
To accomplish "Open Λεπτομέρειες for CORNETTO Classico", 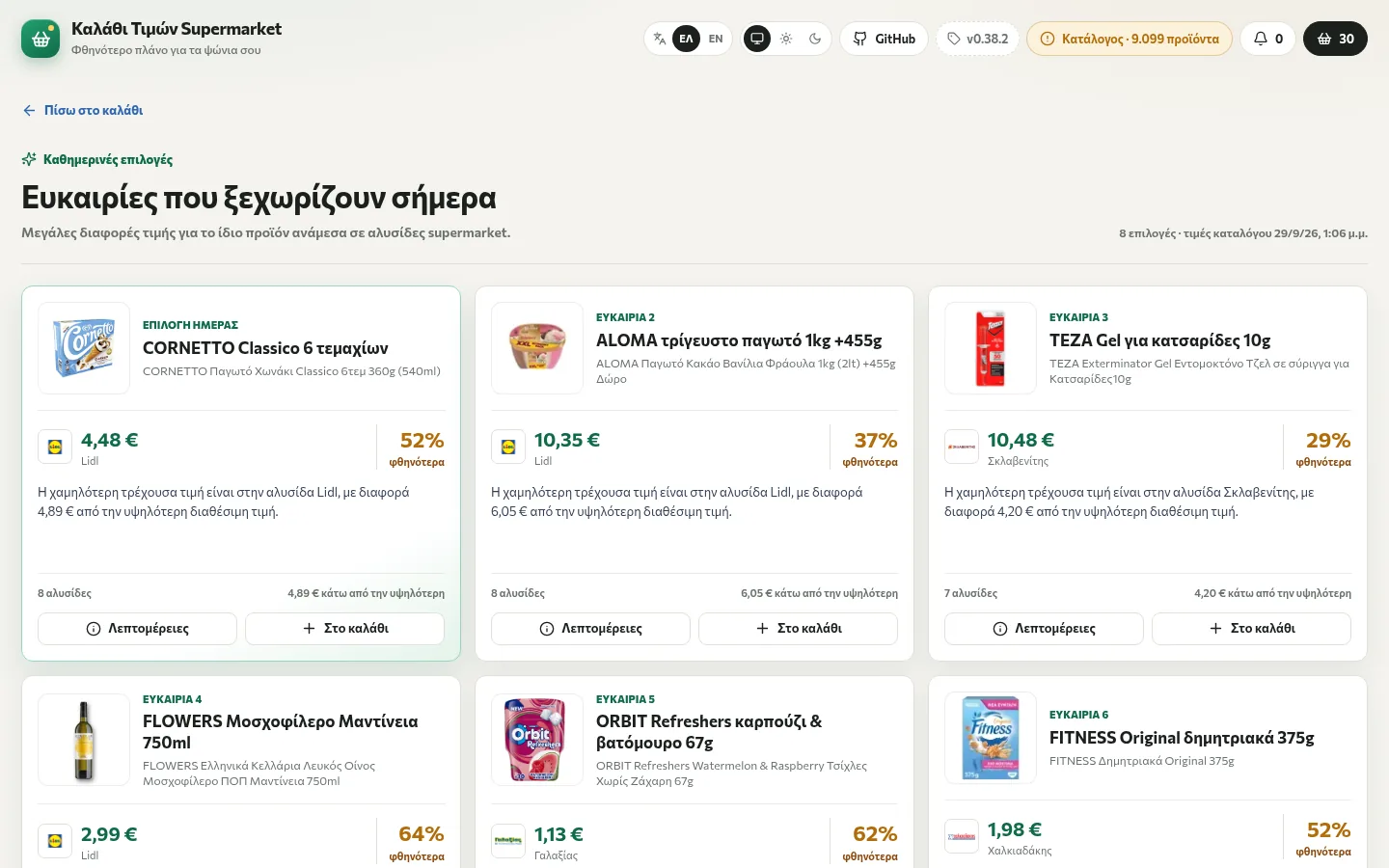I will [137, 628].
